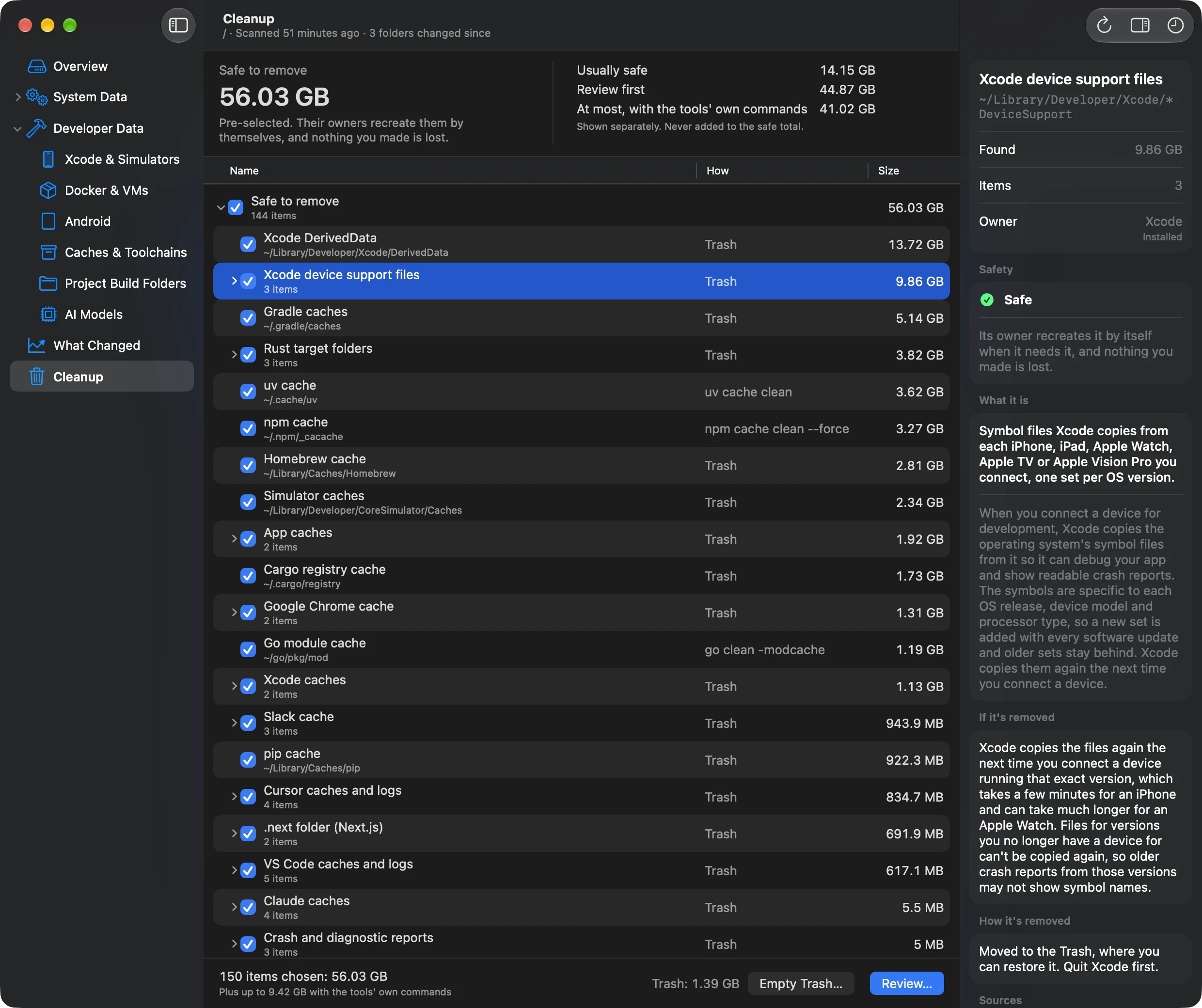
Task: Collapse the Safe to remove group
Action: click(x=221, y=208)
